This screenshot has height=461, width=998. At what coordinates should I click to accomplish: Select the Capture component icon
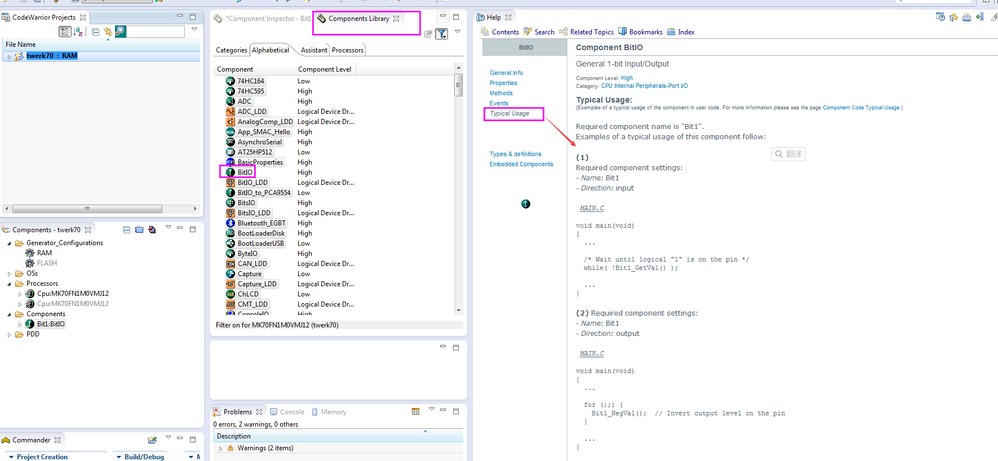tap(230, 274)
